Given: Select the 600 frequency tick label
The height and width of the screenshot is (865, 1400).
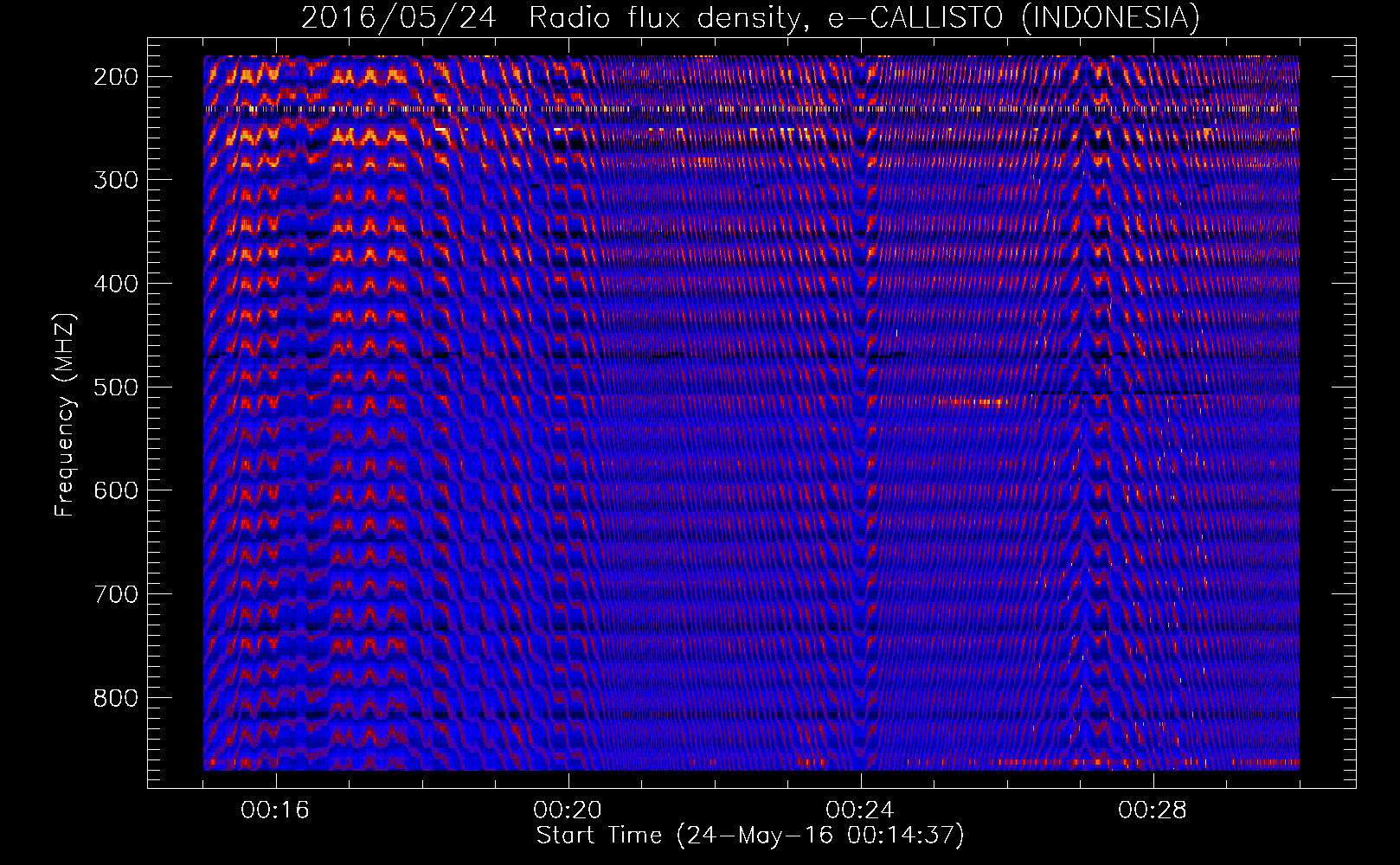Looking at the screenshot, I should [115, 490].
